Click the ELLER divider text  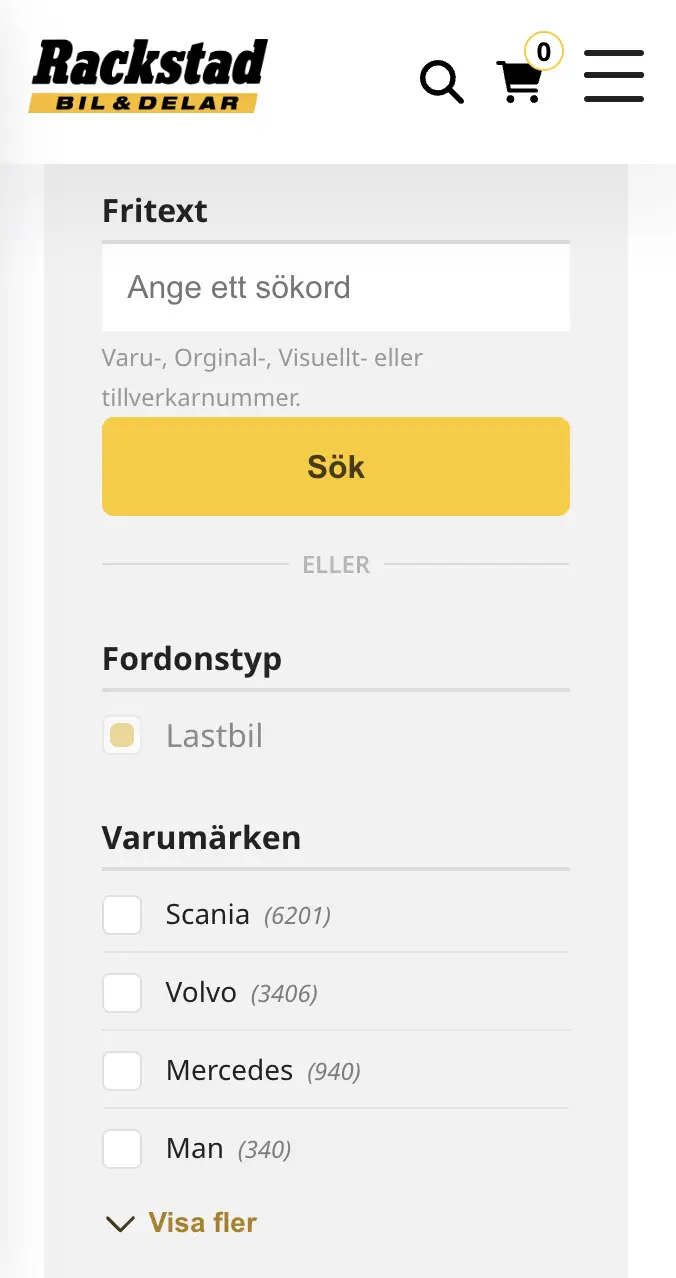[x=335, y=564]
